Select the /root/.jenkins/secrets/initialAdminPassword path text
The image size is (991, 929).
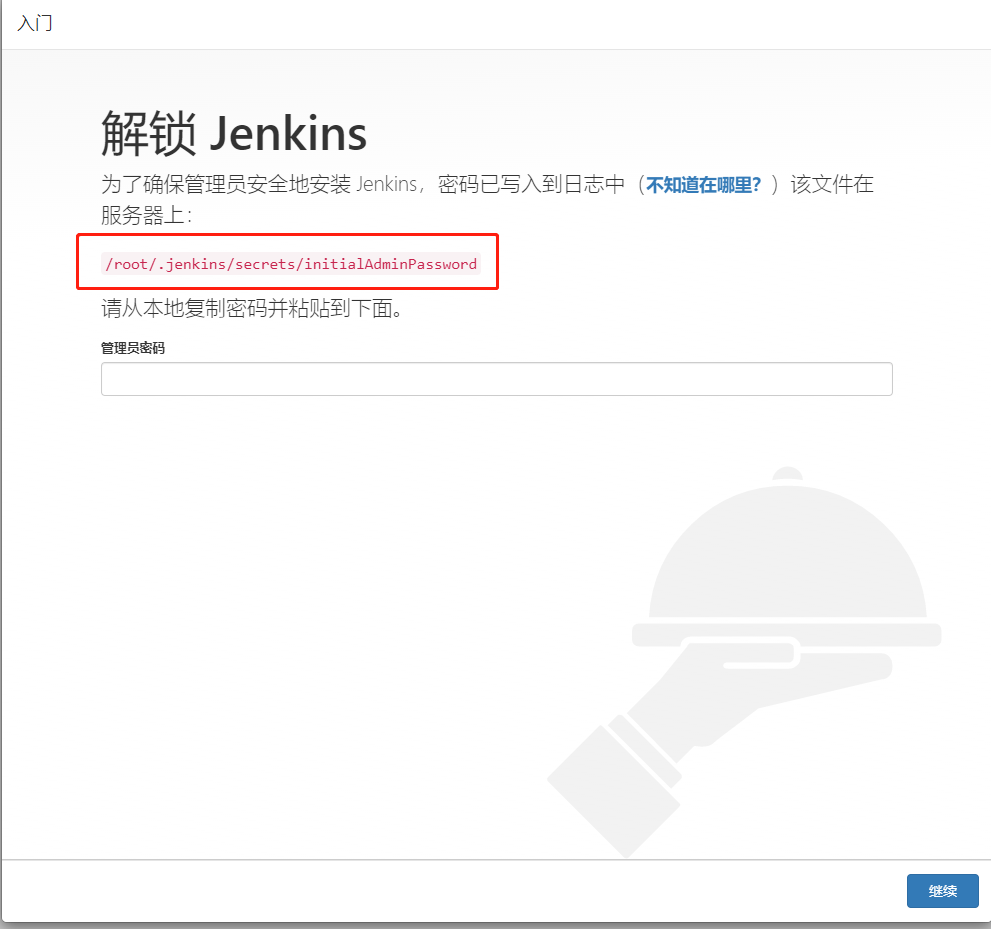pos(291,264)
